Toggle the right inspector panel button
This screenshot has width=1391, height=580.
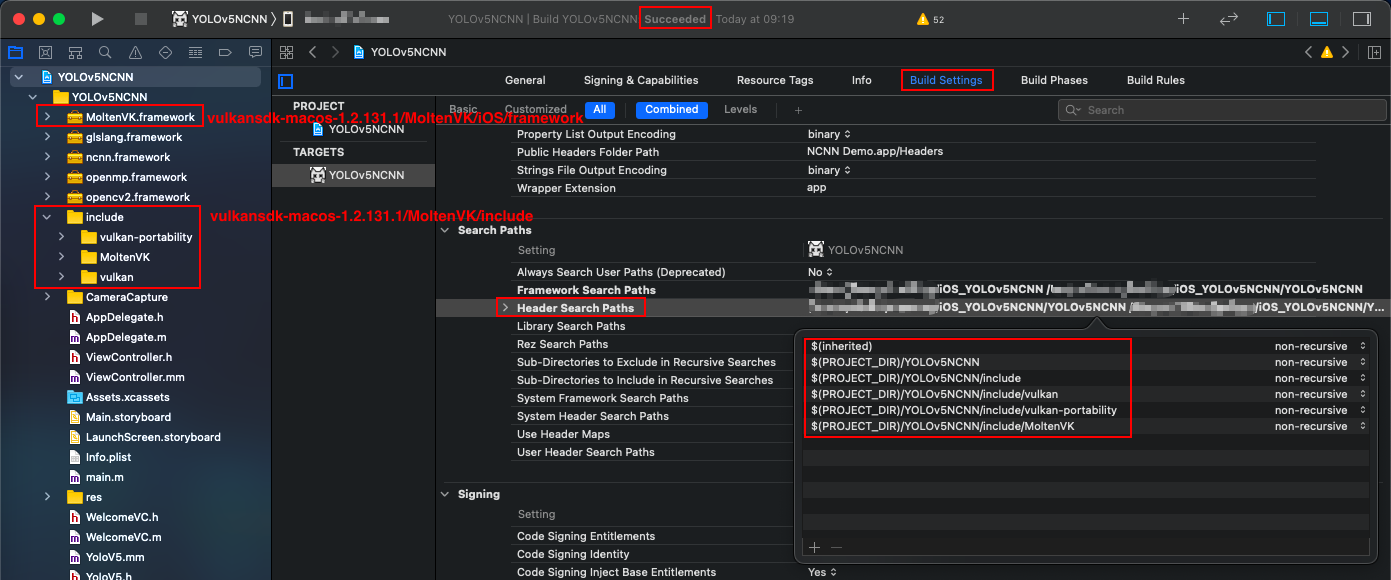pyautogui.click(x=1362, y=19)
